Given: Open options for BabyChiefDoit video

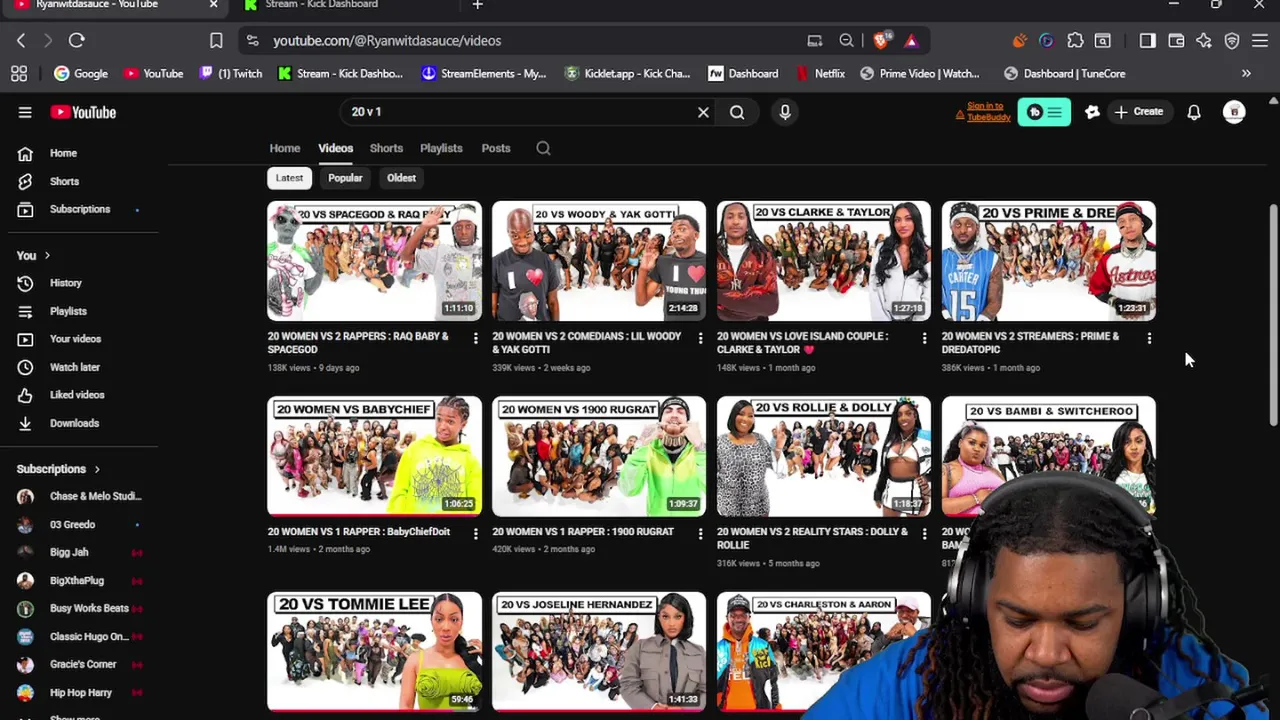Looking at the screenshot, I should (x=475, y=534).
